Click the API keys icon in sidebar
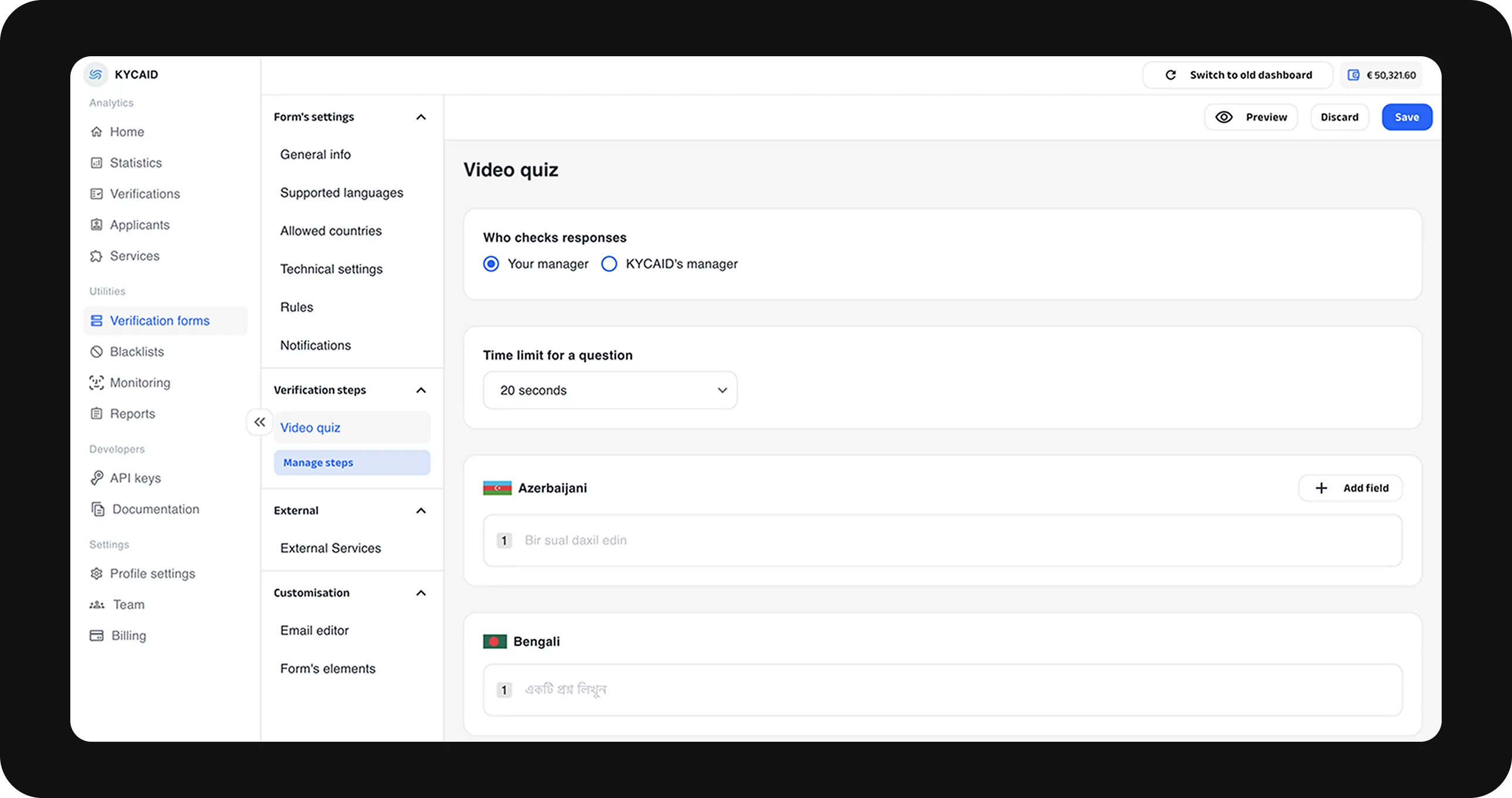Viewport: 1512px width, 798px height. (96, 477)
